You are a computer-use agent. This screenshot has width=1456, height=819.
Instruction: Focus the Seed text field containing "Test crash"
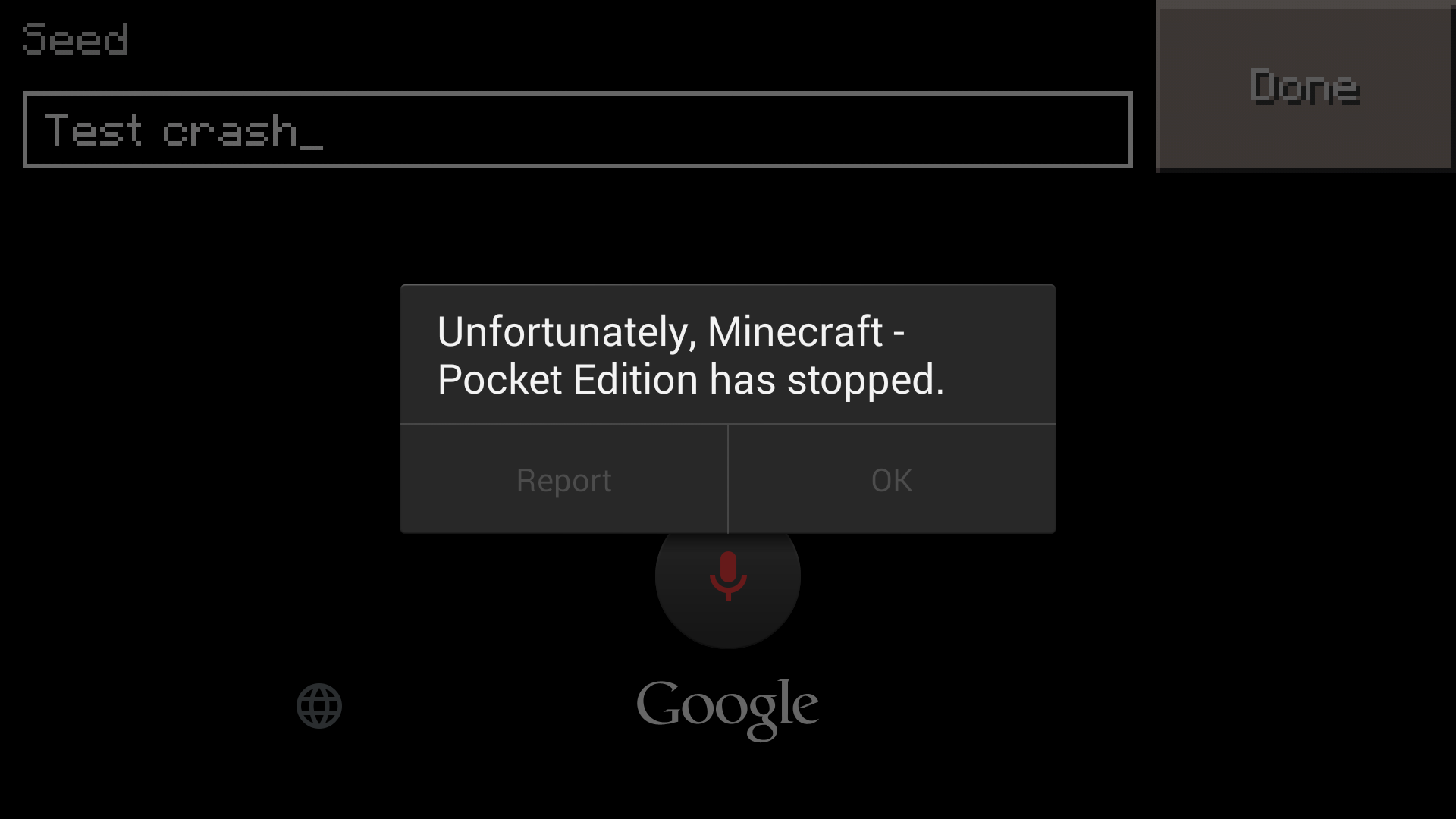click(578, 130)
